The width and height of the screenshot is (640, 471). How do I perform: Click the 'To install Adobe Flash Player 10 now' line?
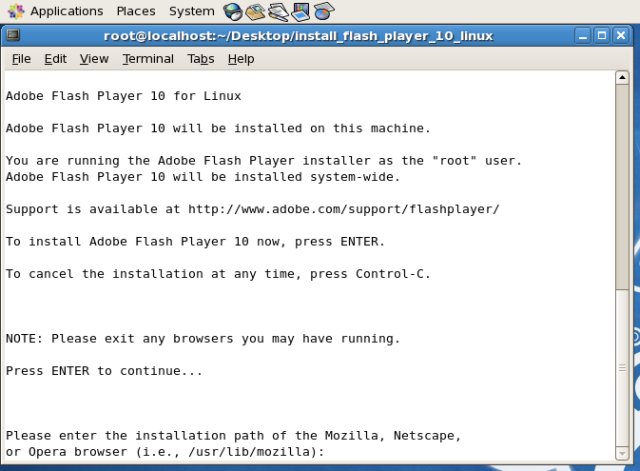point(195,242)
